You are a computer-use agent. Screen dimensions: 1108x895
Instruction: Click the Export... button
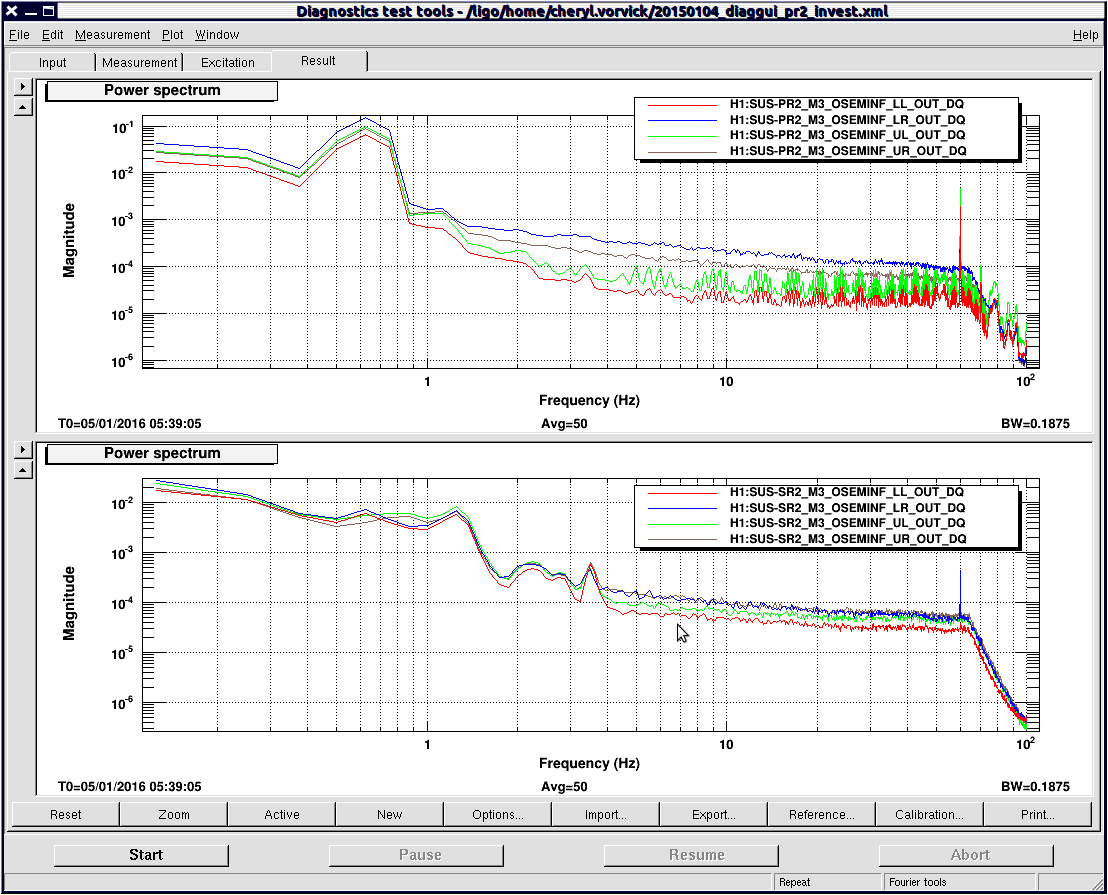pyautogui.click(x=714, y=814)
